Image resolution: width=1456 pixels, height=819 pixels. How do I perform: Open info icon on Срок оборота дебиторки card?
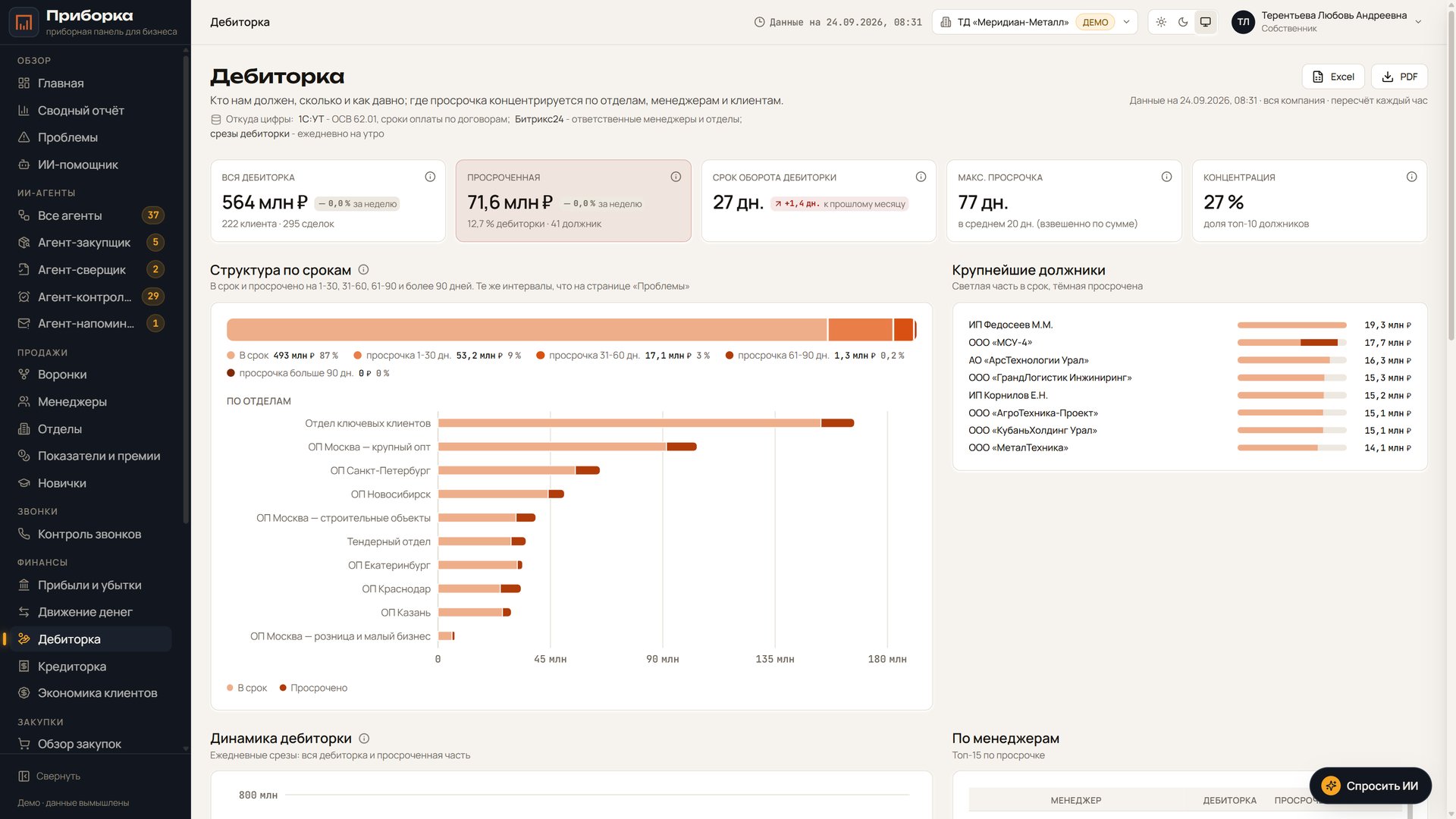[921, 177]
